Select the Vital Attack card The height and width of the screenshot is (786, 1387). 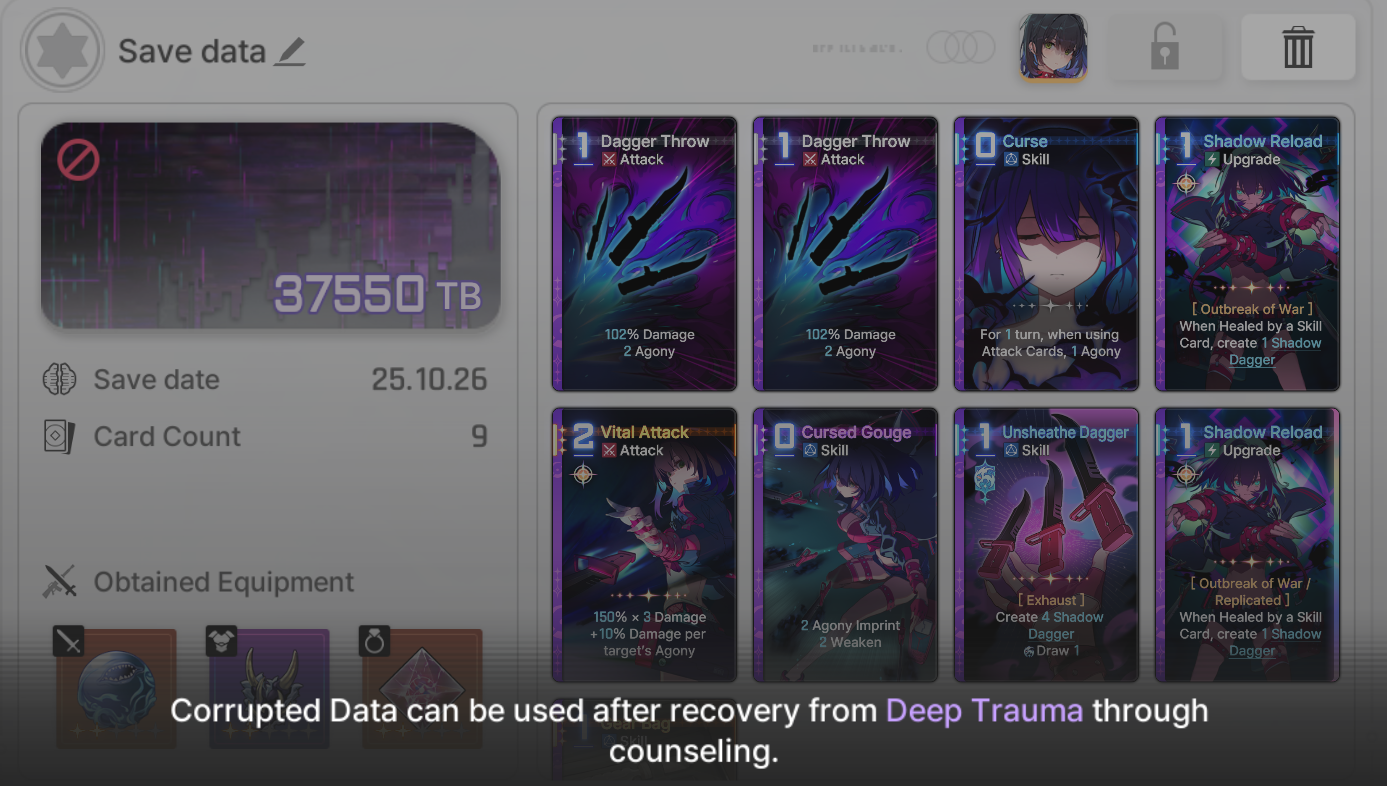tap(645, 545)
